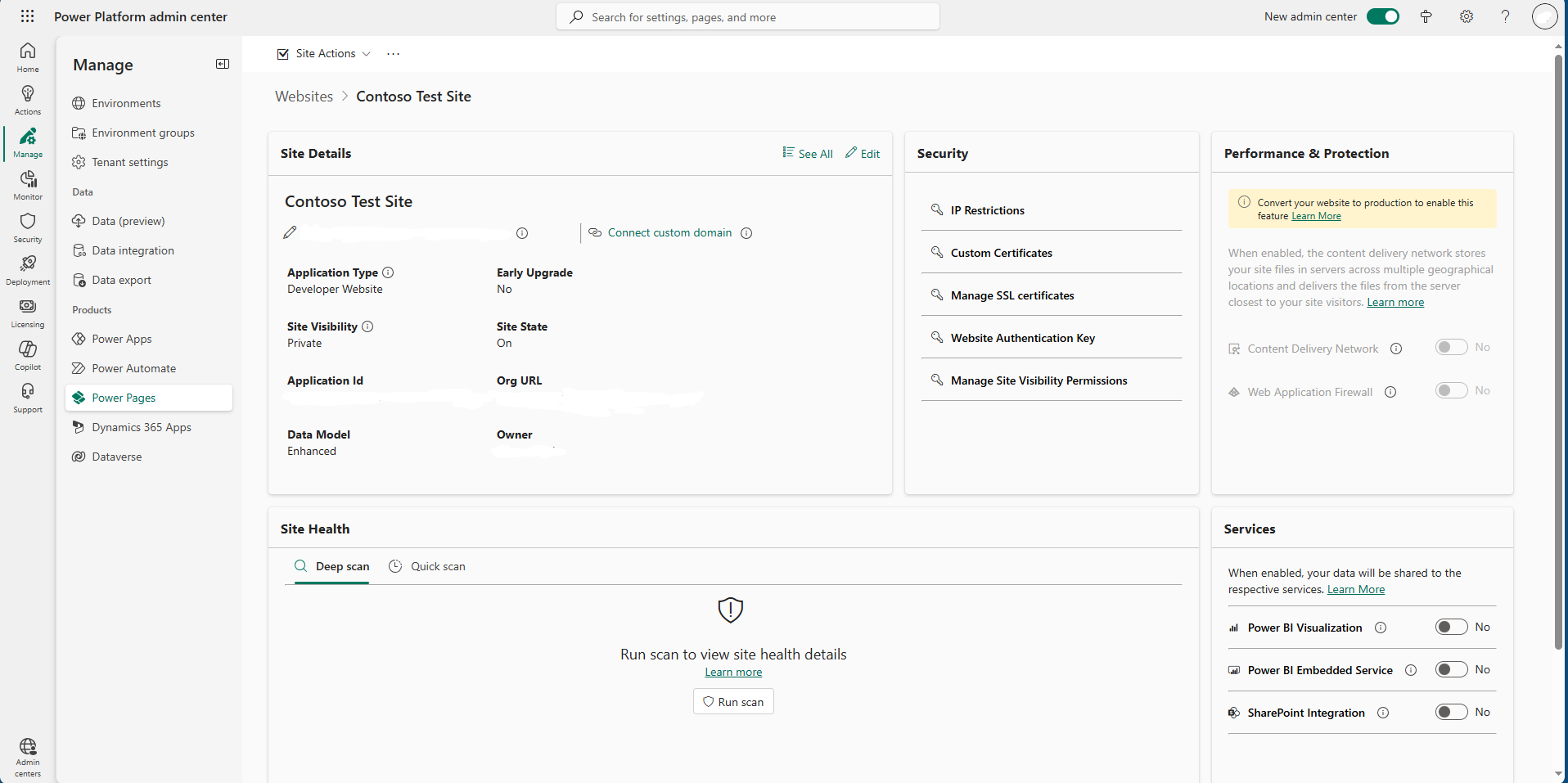Click Learn More in Services description
Viewport: 1568px width, 783px height.
point(1356,589)
